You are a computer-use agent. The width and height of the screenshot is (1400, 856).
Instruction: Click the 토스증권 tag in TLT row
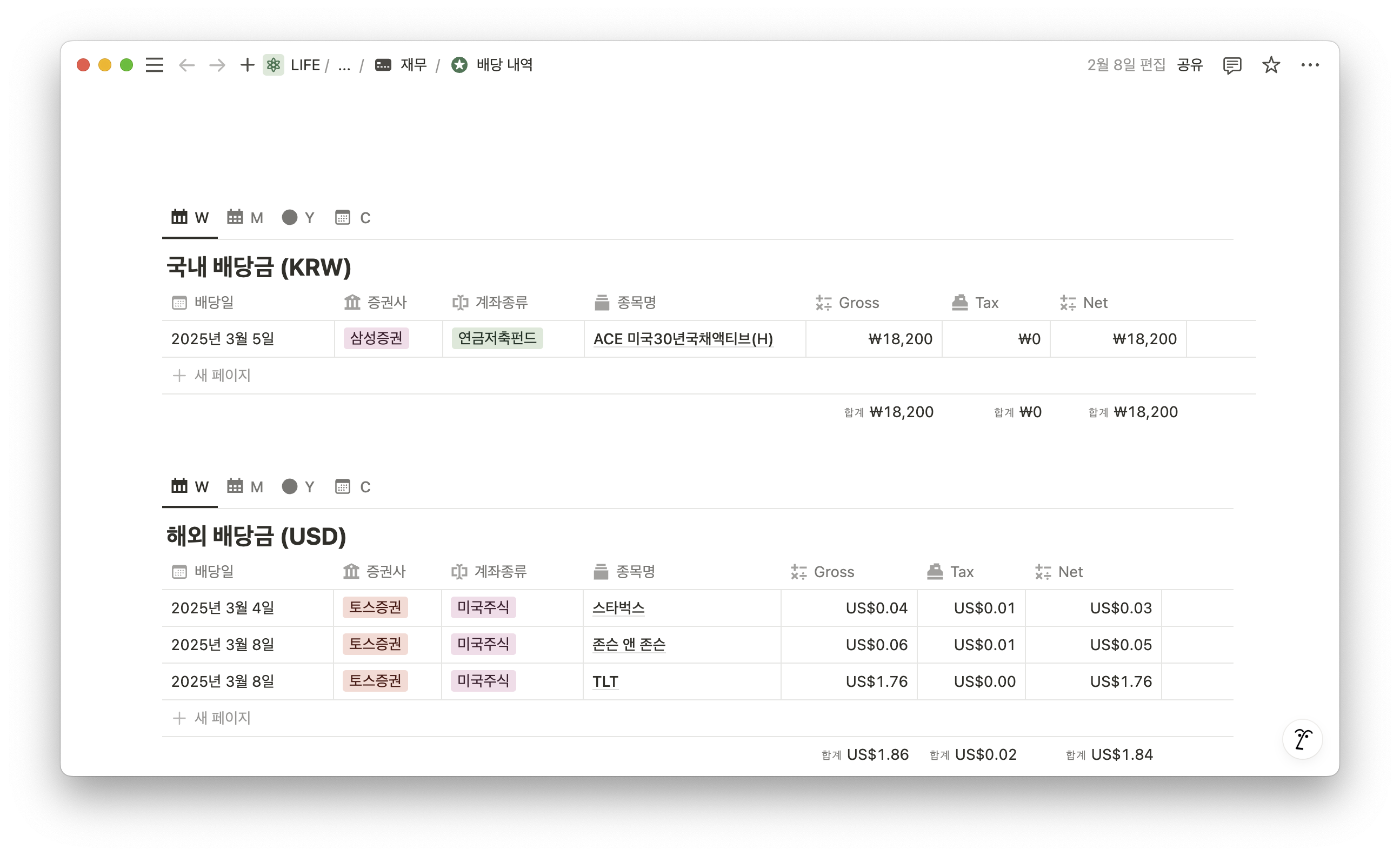coord(375,680)
